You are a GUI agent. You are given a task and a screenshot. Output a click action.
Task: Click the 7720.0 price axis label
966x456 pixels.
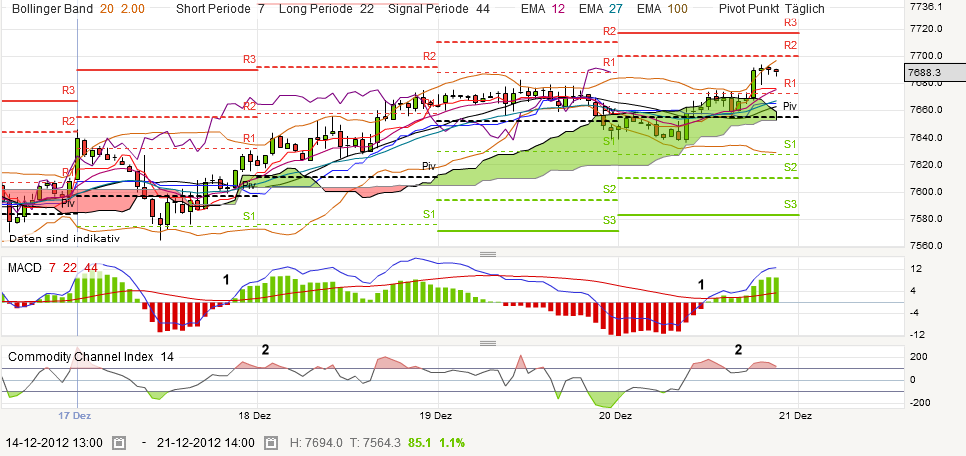[927, 28]
